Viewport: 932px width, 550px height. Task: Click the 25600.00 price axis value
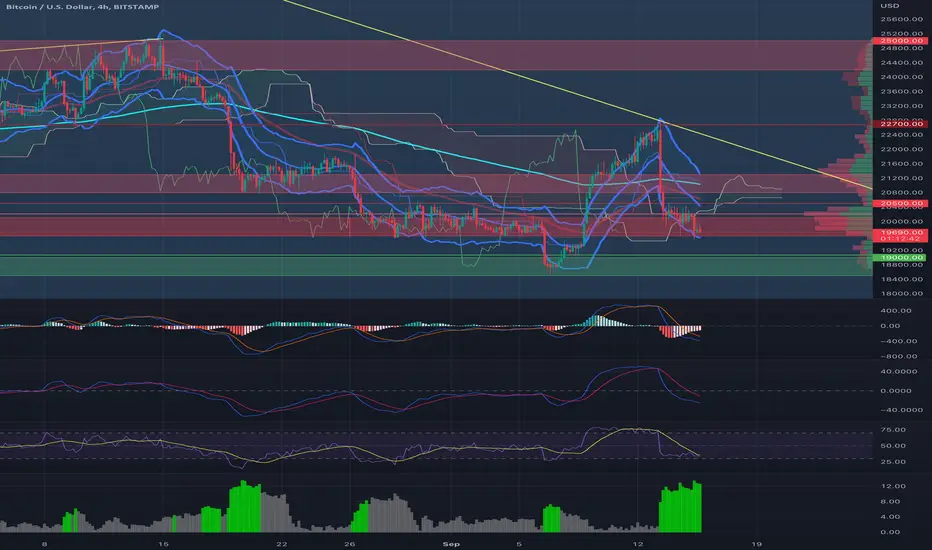(x=902, y=19)
